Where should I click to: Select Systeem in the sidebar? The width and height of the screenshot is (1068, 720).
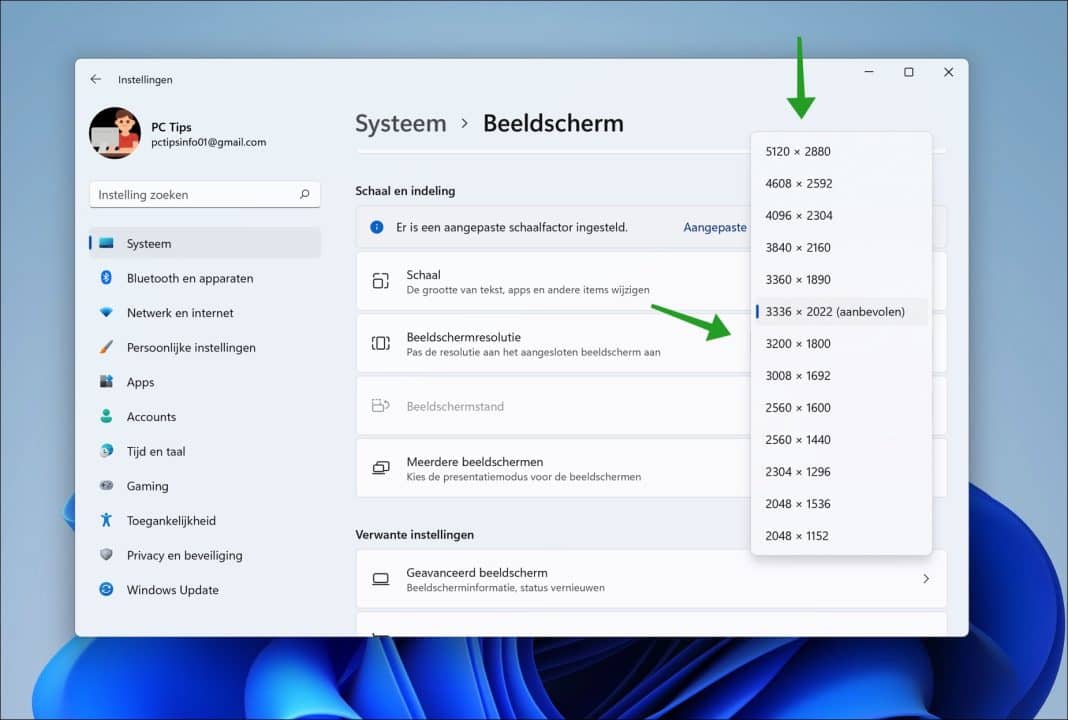(x=205, y=243)
